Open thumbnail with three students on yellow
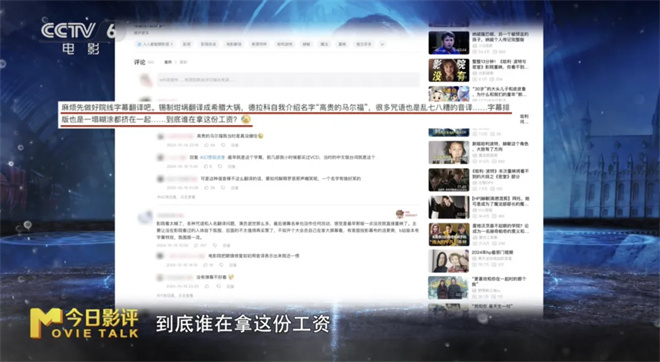660x362 pixels. pyautogui.click(x=449, y=234)
